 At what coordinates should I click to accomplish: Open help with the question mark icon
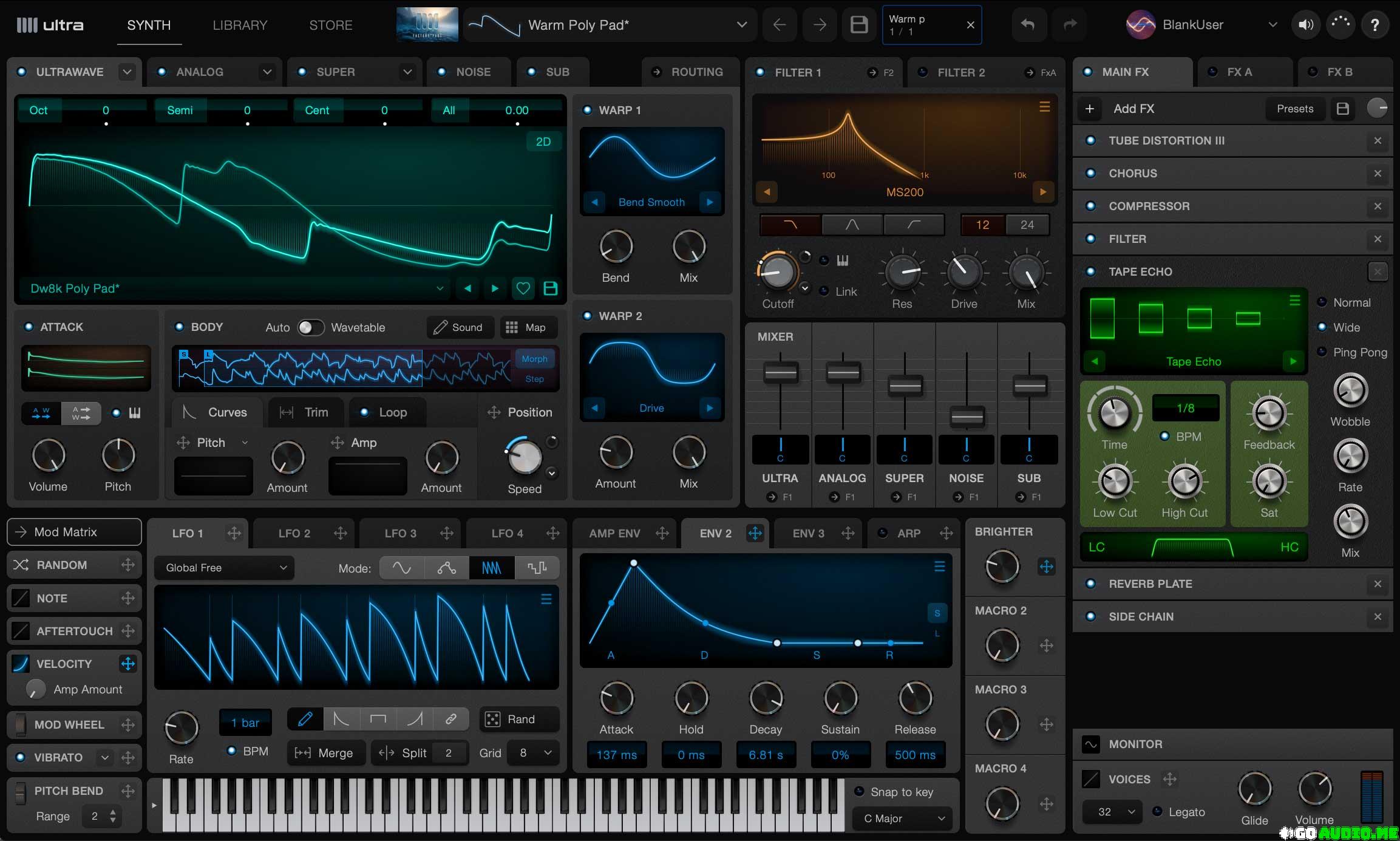(1375, 25)
